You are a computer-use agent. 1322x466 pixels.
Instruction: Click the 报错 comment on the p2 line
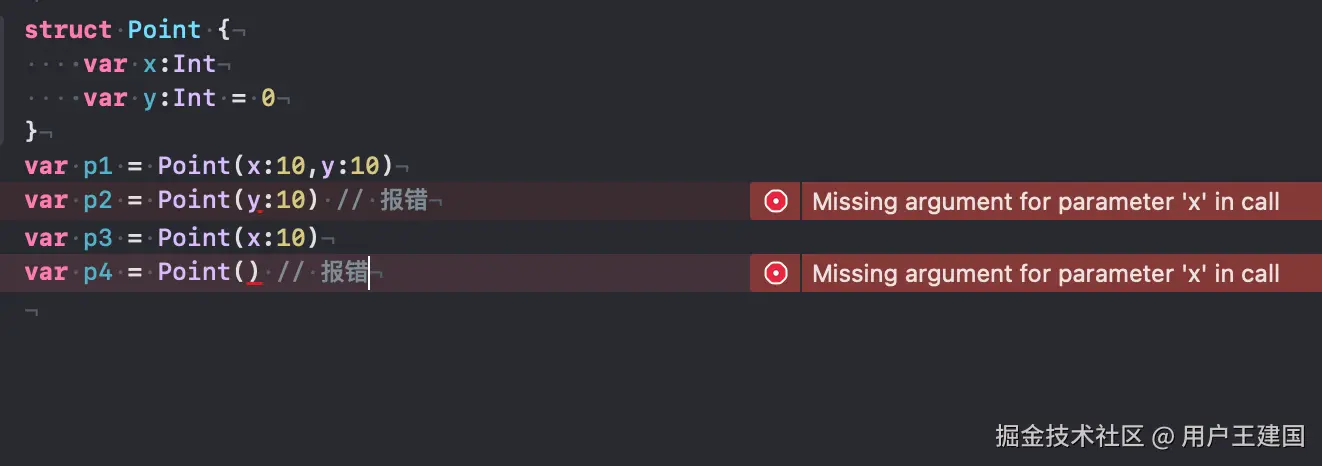click(x=404, y=201)
